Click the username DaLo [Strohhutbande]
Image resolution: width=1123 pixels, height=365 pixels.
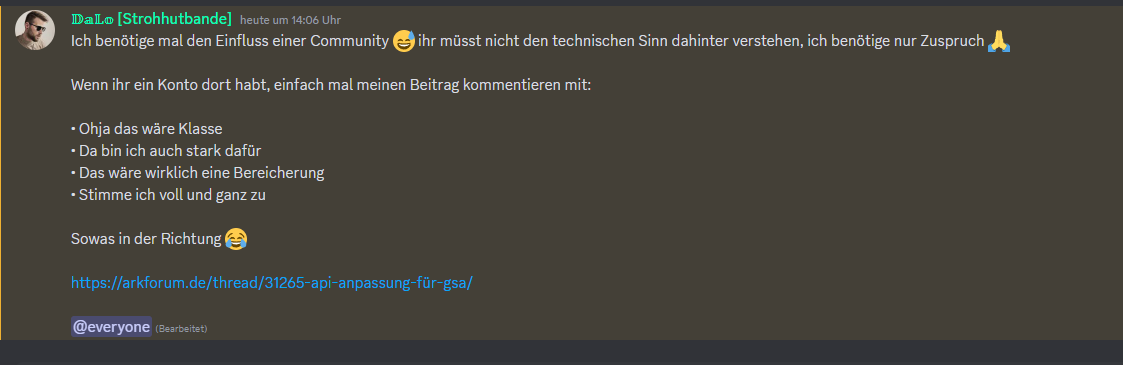151,19
